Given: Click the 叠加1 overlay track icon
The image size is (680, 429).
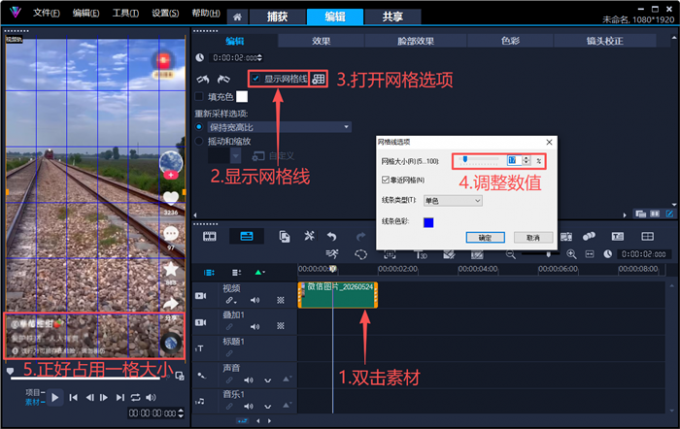Looking at the screenshot, I should coord(200,323).
